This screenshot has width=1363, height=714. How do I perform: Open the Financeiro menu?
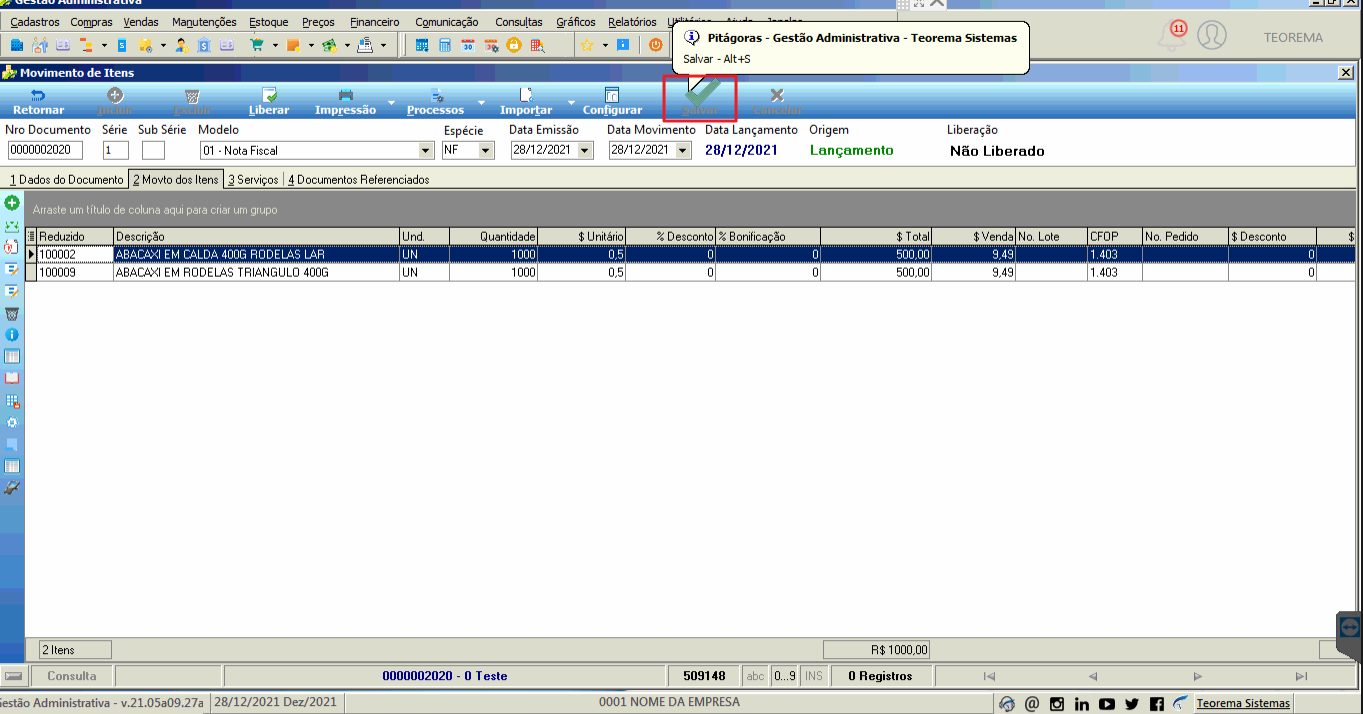click(375, 21)
